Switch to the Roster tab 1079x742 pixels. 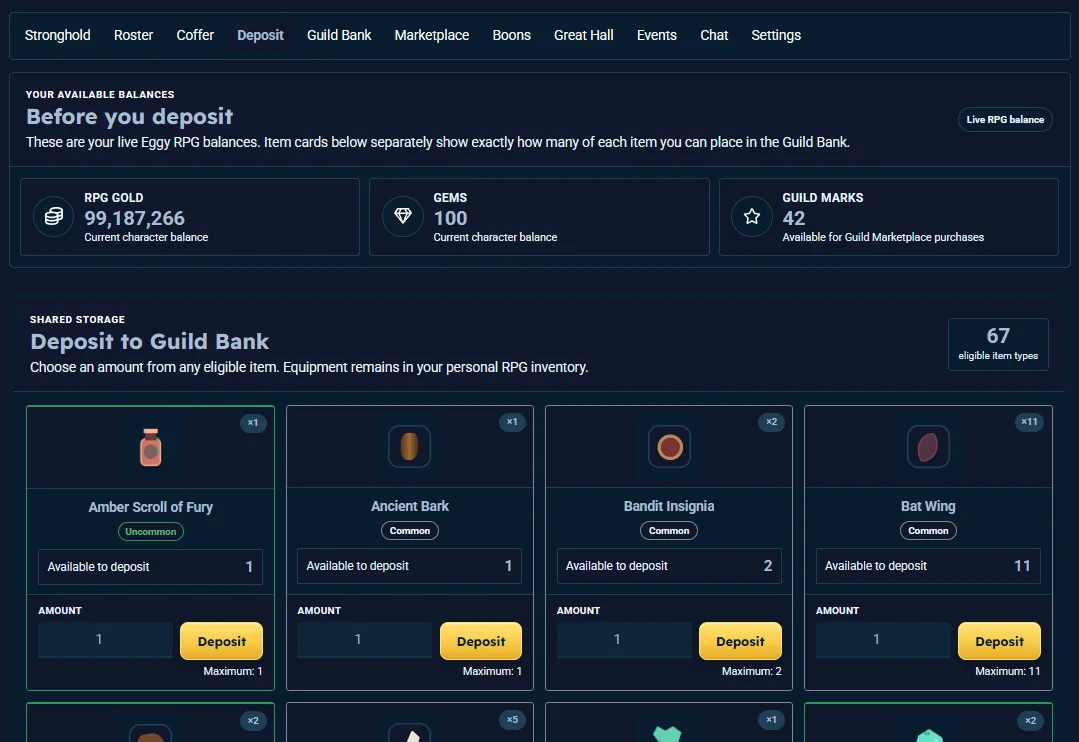133,35
